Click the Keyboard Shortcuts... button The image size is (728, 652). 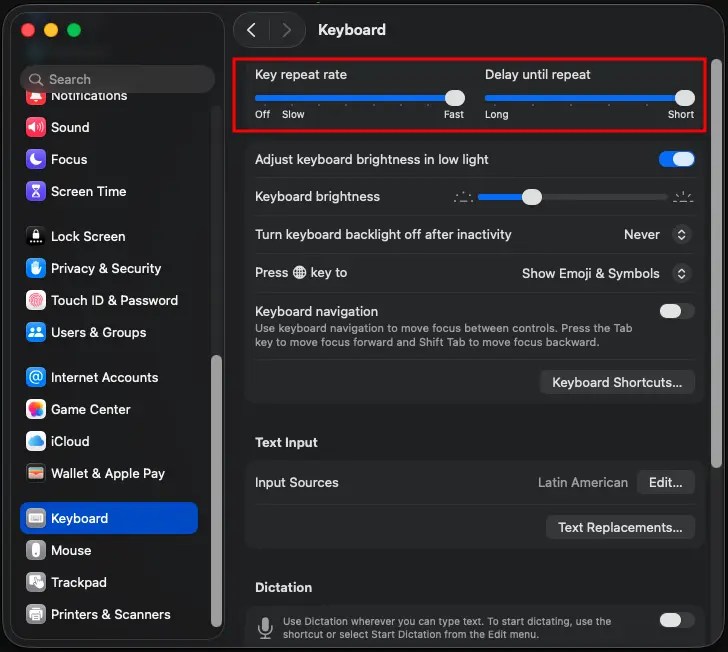click(x=617, y=383)
